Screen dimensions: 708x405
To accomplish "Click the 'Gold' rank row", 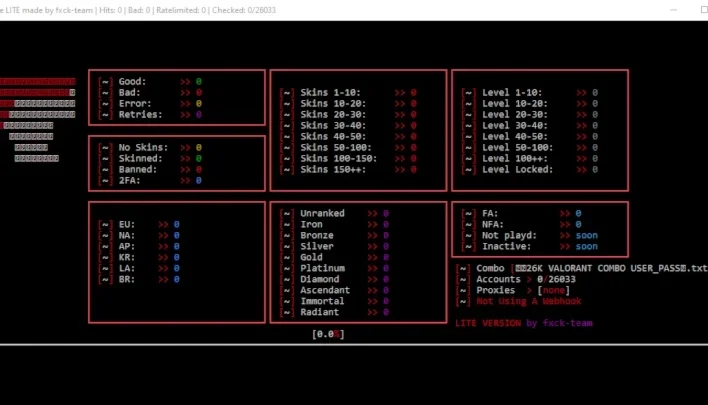I will (335, 257).
